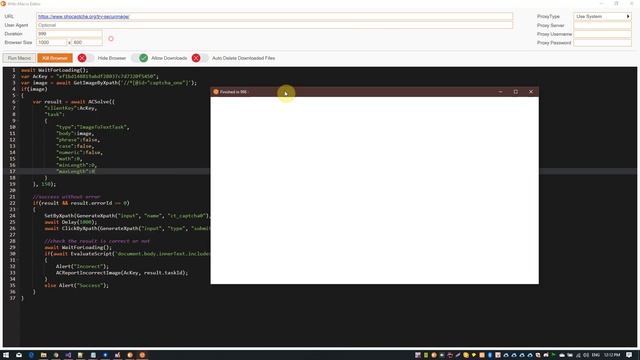
Task: Click code line 1 await WaitForLoading()
Action: pos(55,70)
